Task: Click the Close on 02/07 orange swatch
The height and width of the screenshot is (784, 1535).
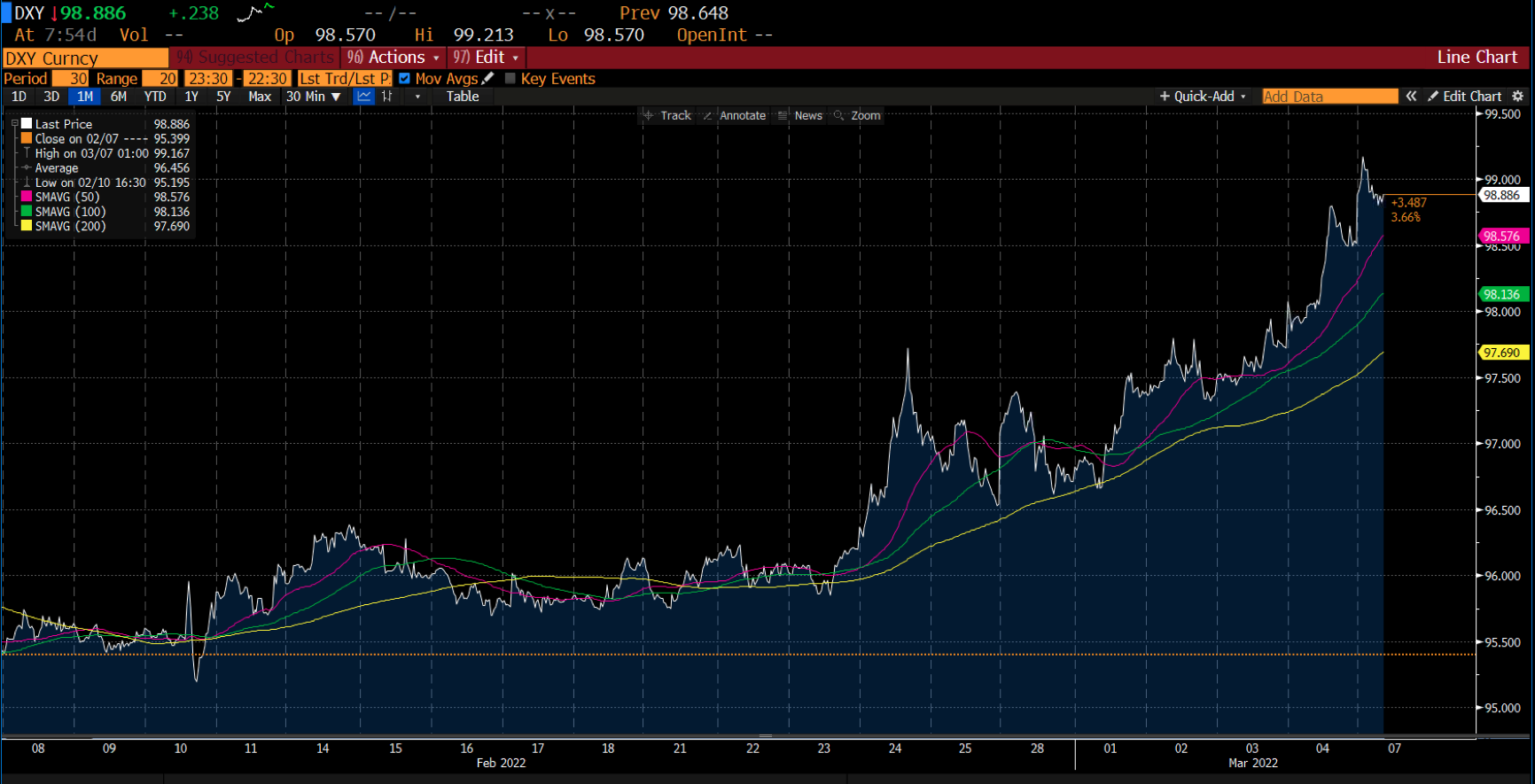Action: tap(27, 138)
